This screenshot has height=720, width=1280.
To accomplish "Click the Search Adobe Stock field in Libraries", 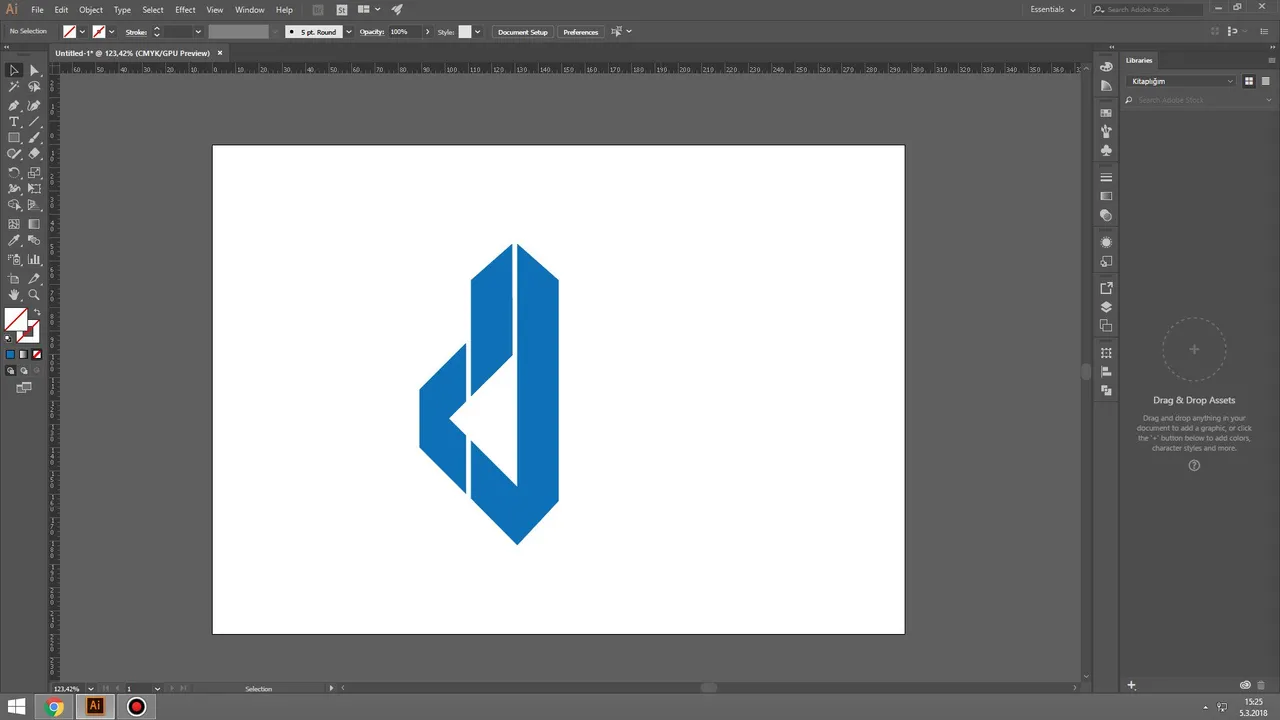I will (x=1200, y=100).
